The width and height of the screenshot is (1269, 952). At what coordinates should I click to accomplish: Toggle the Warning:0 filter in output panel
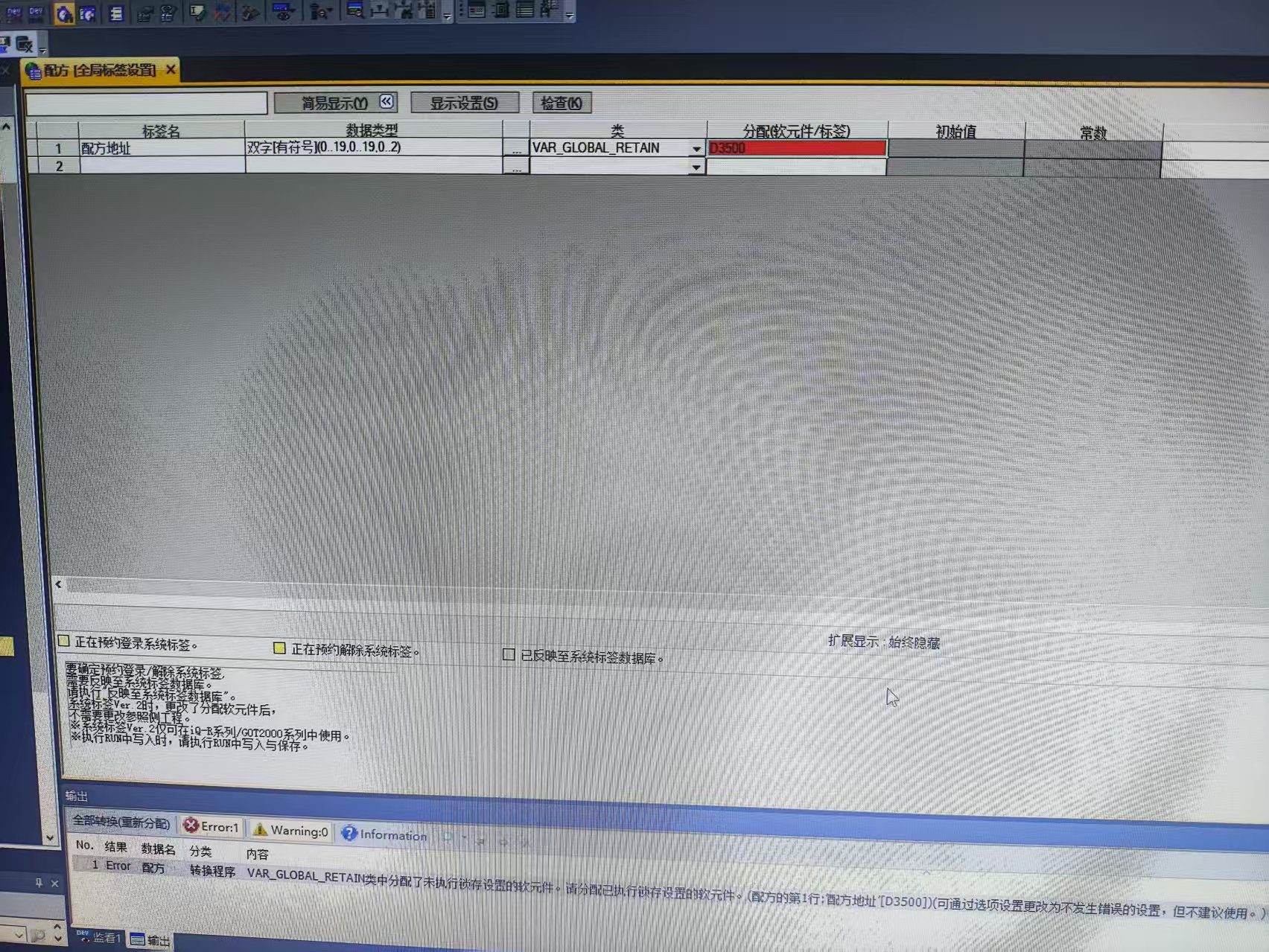click(291, 830)
